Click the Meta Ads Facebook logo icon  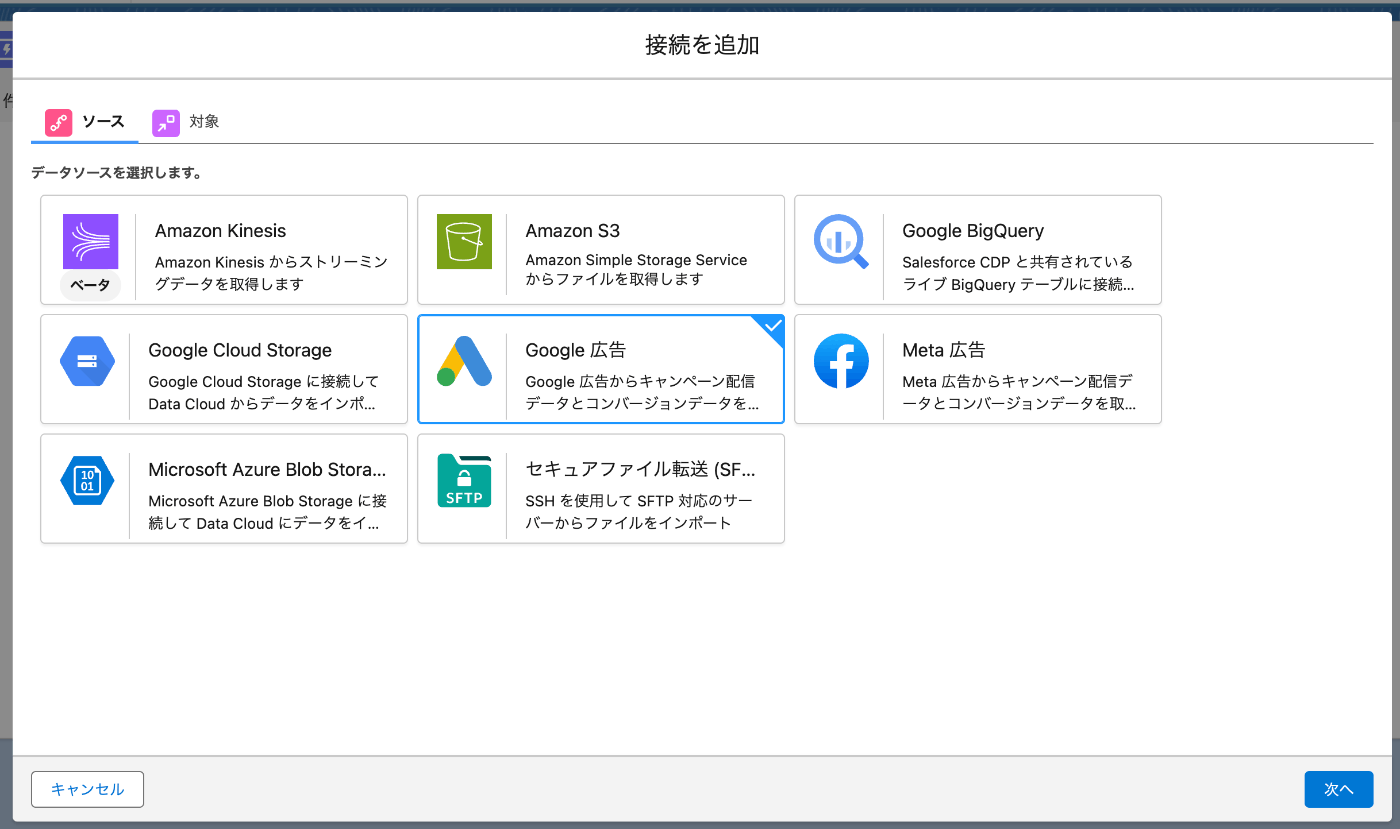[x=841, y=361]
